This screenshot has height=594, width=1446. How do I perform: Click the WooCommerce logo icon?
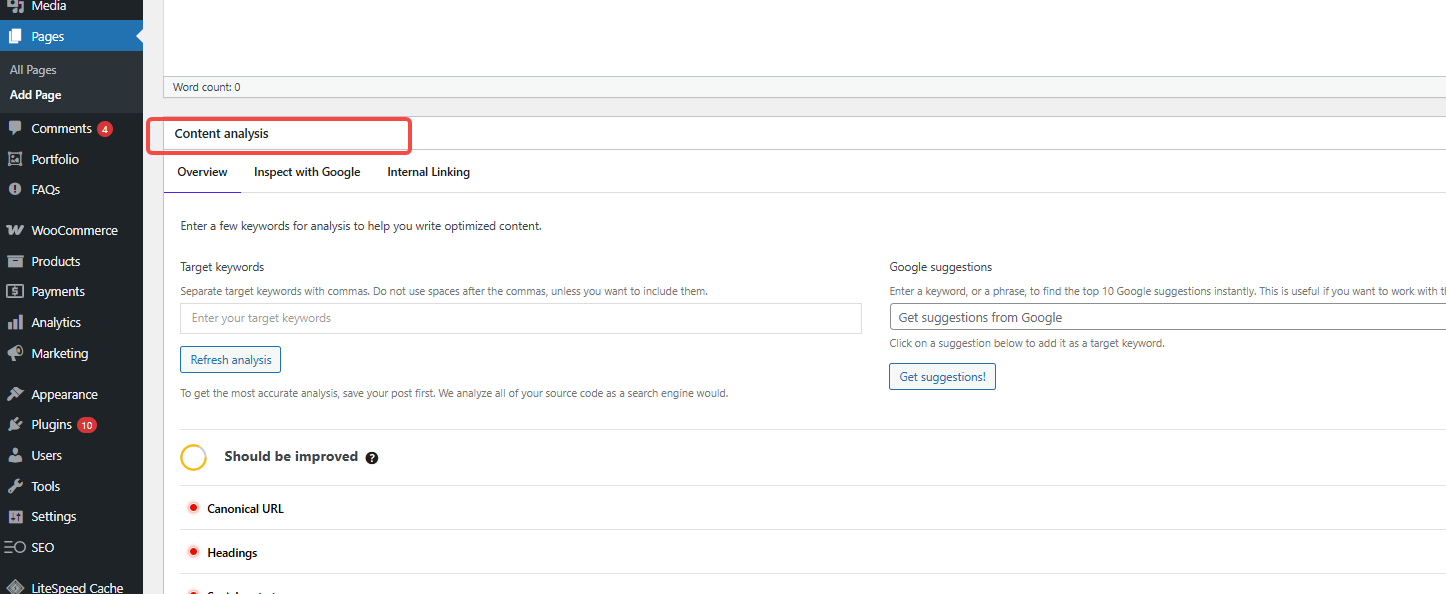click(15, 230)
